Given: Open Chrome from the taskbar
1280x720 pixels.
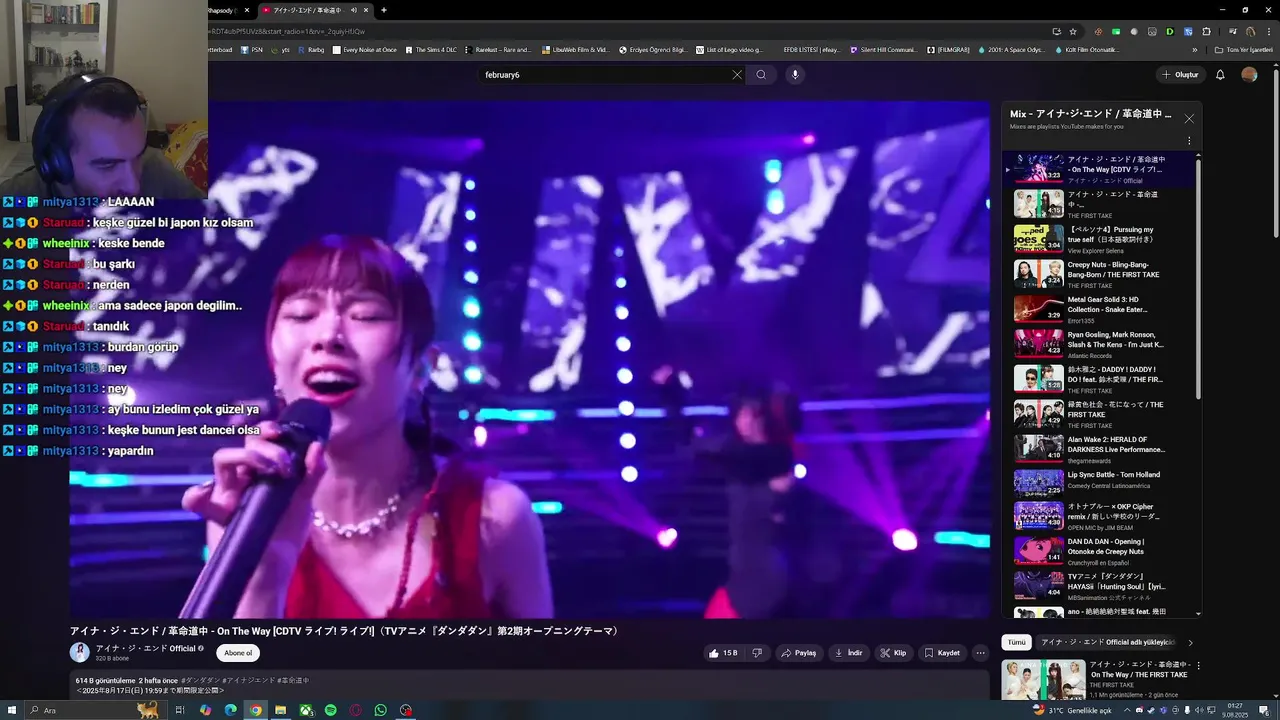Looking at the screenshot, I should pos(256,710).
